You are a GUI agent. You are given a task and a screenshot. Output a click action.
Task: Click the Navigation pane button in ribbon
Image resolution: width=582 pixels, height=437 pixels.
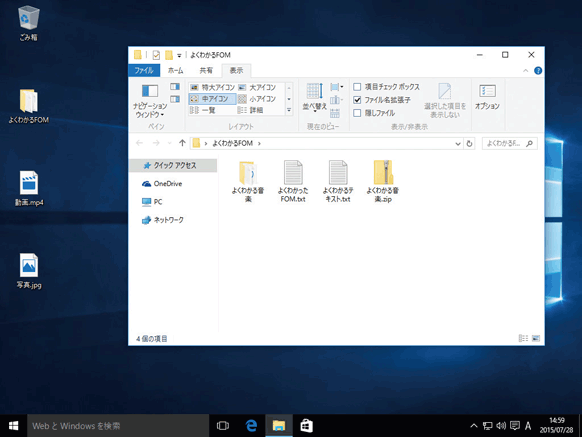(x=150, y=101)
